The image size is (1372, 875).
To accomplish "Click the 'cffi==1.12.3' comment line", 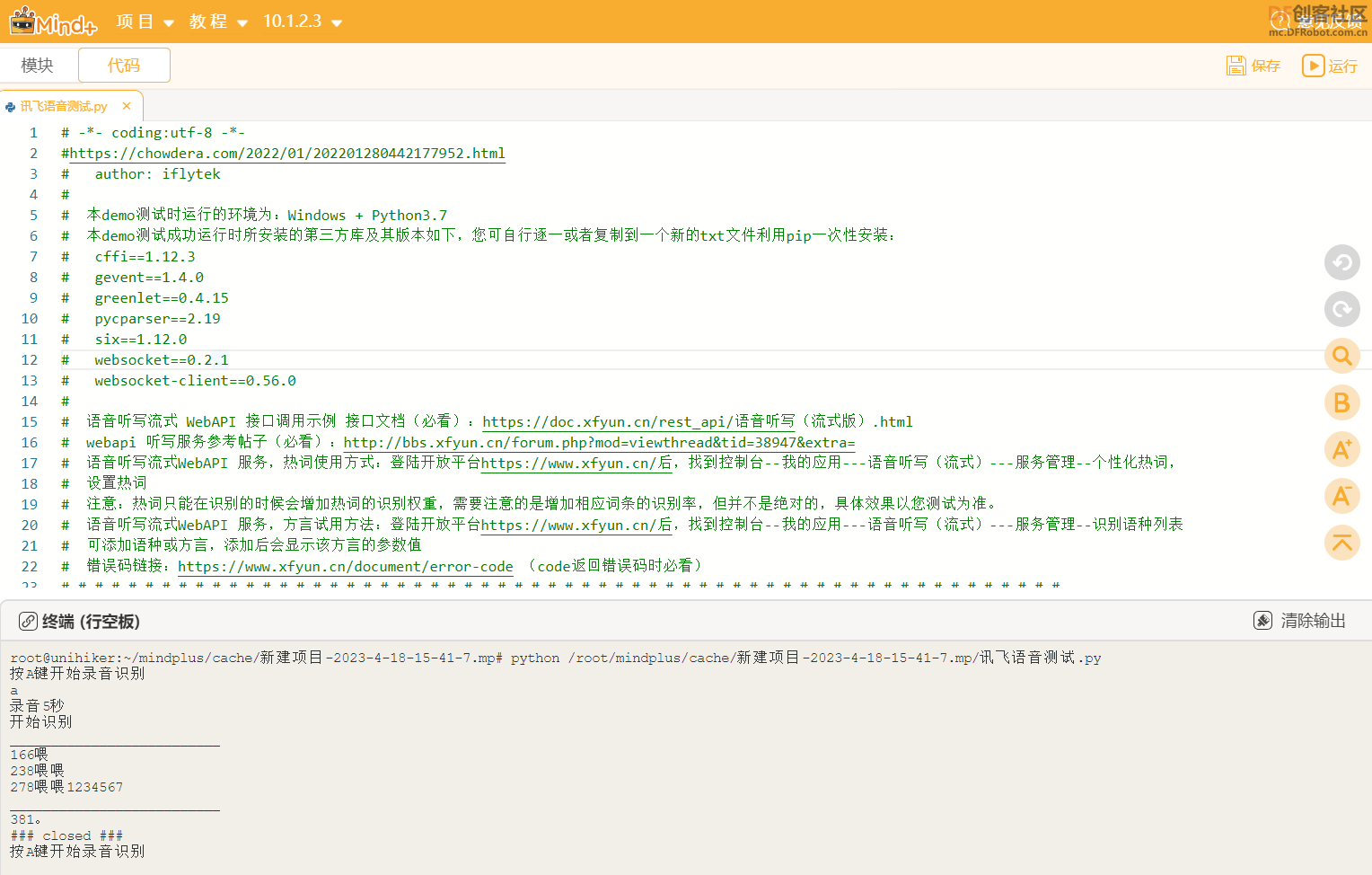I will [145, 257].
